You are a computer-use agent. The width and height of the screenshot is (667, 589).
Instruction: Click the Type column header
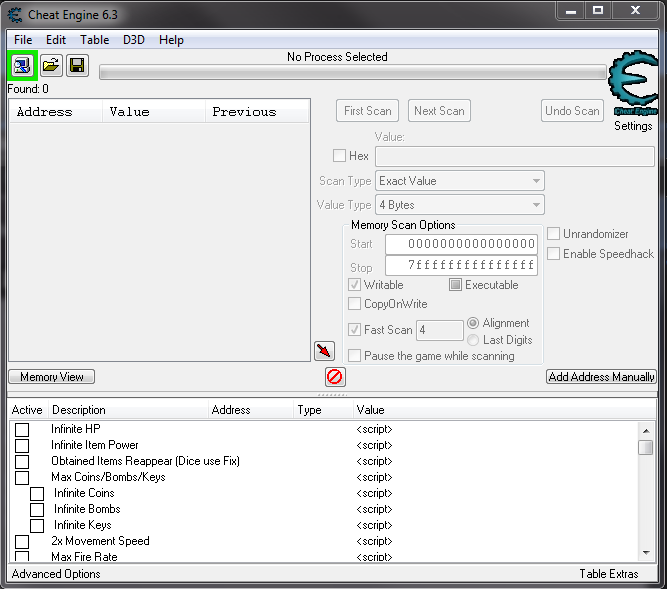pos(323,410)
